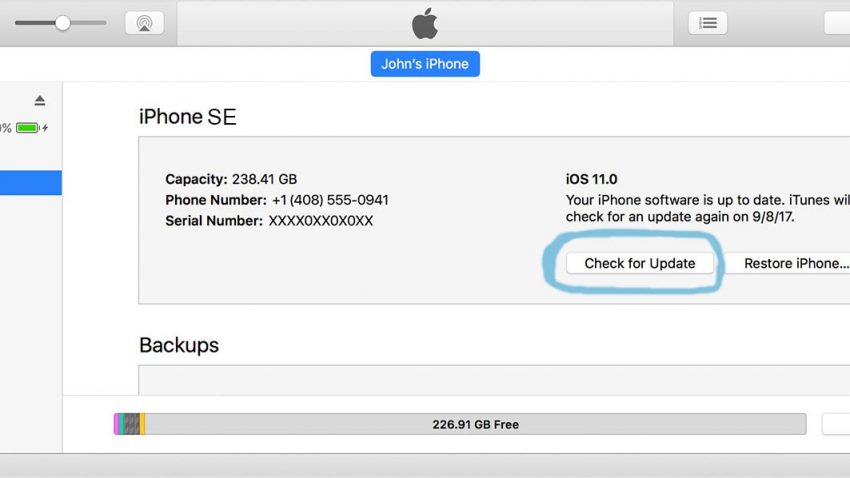Click the gray striped storage segment
This screenshot has width=850, height=478.
(x=132, y=424)
